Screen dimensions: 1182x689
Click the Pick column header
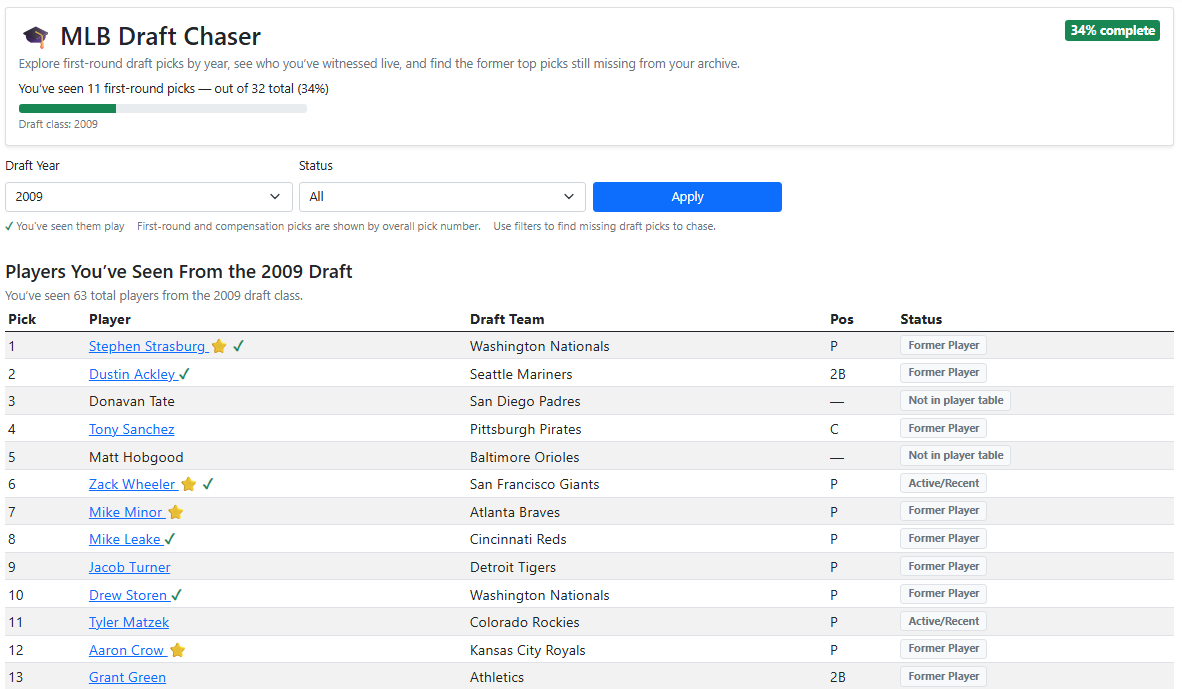22,319
